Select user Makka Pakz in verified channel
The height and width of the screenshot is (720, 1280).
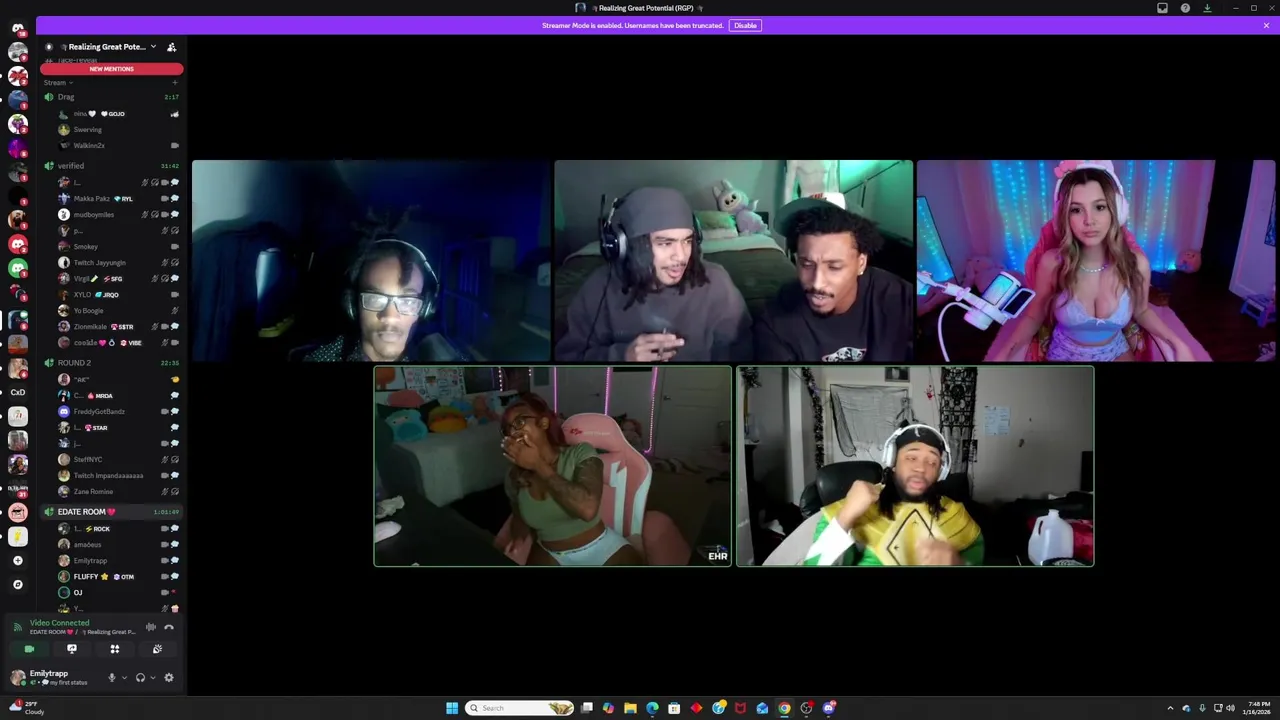coord(117,198)
